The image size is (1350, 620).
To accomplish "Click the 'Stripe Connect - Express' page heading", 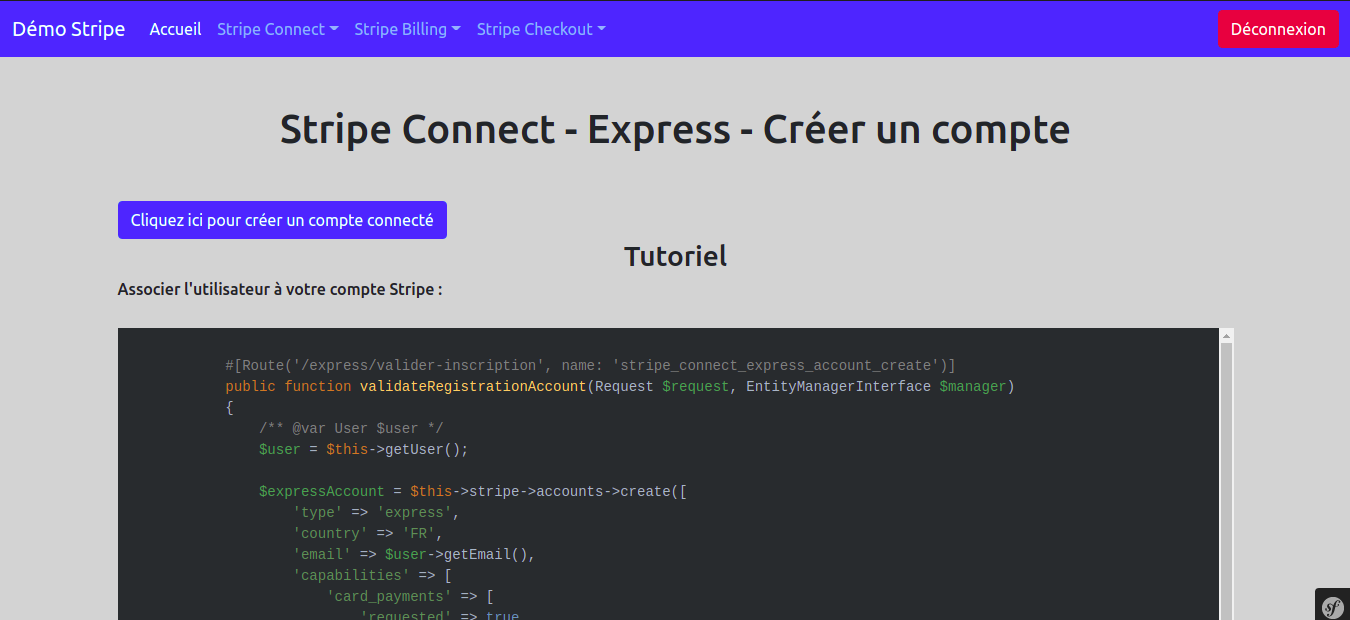I will (674, 130).
